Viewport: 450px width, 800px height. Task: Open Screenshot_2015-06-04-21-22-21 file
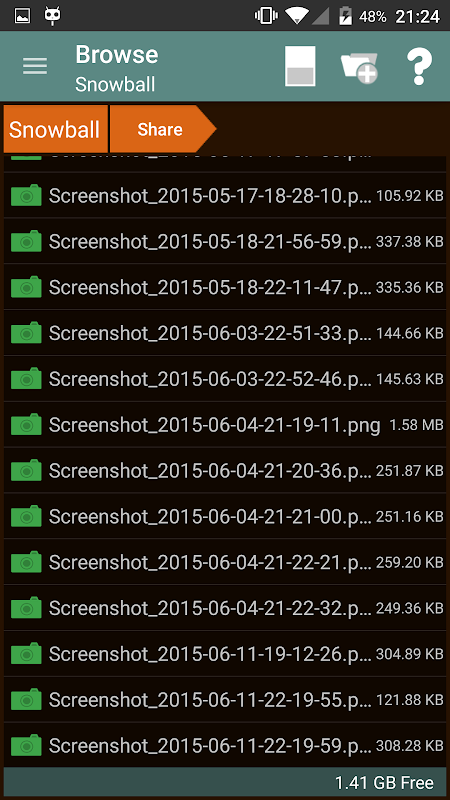[x=225, y=562]
